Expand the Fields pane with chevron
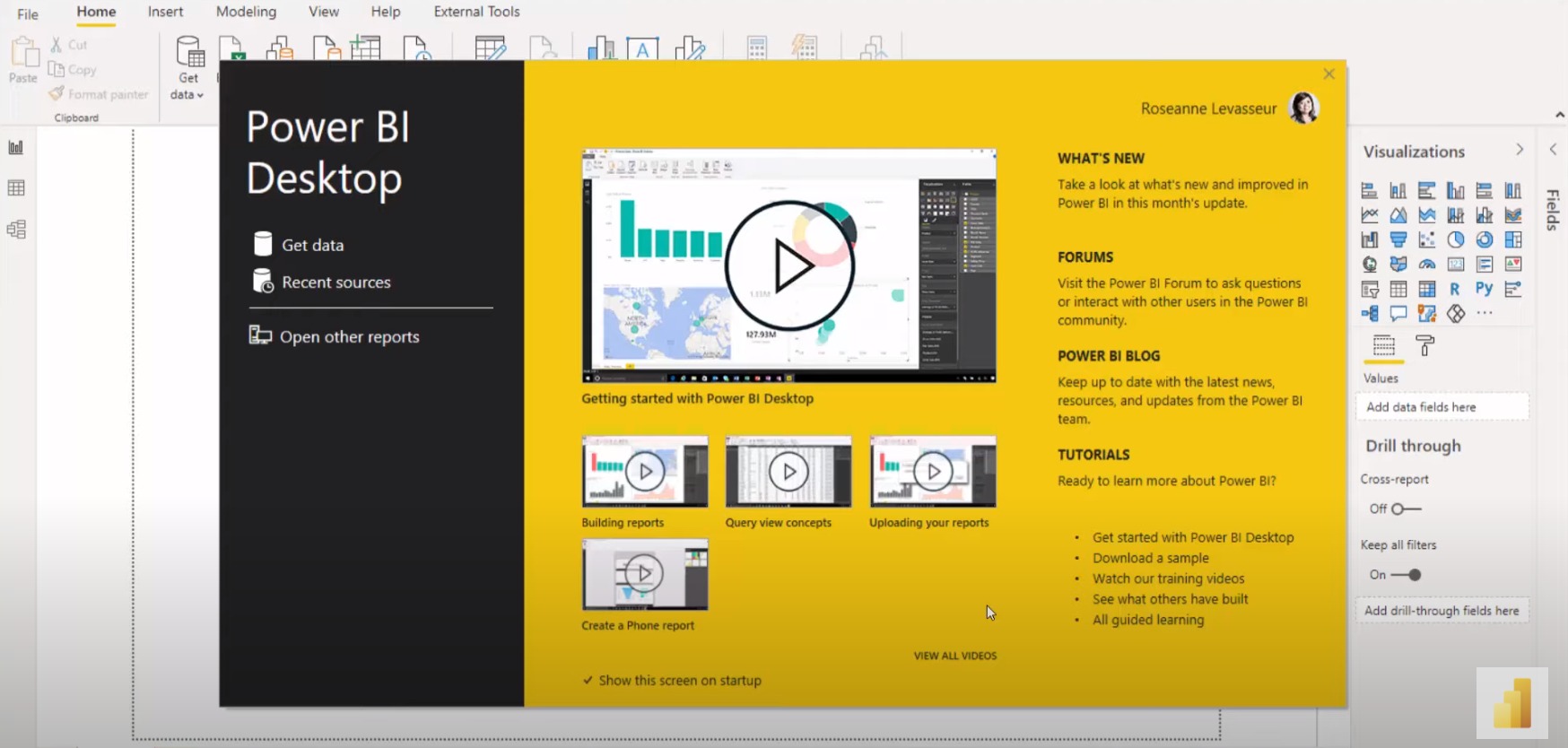Viewport: 1568px width, 748px height. (1553, 150)
